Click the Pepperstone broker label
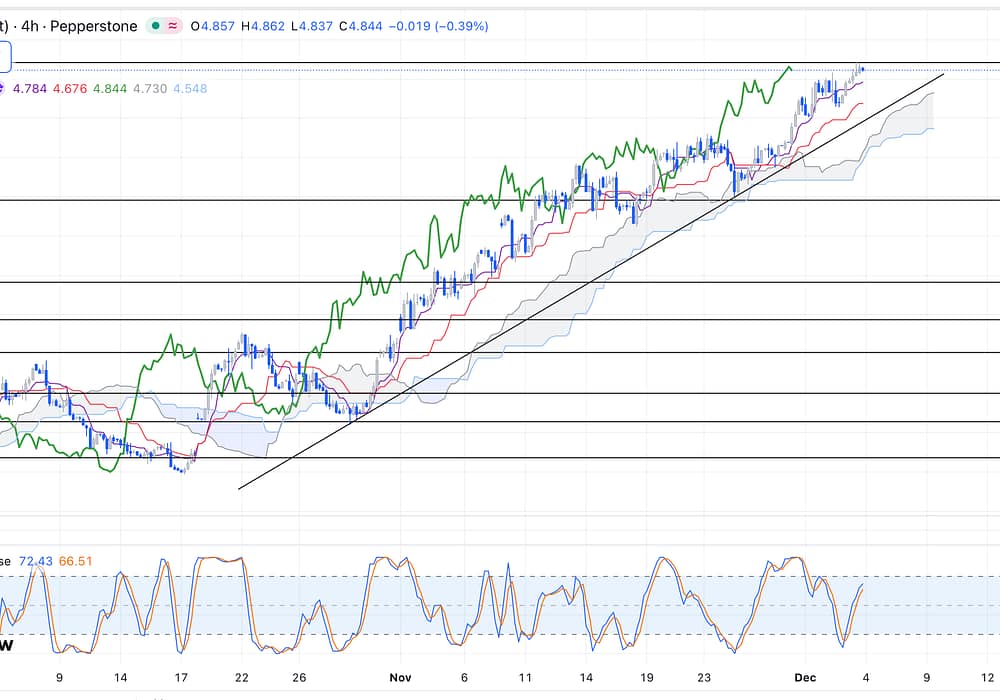The width and height of the screenshot is (1000, 700). tap(96, 26)
